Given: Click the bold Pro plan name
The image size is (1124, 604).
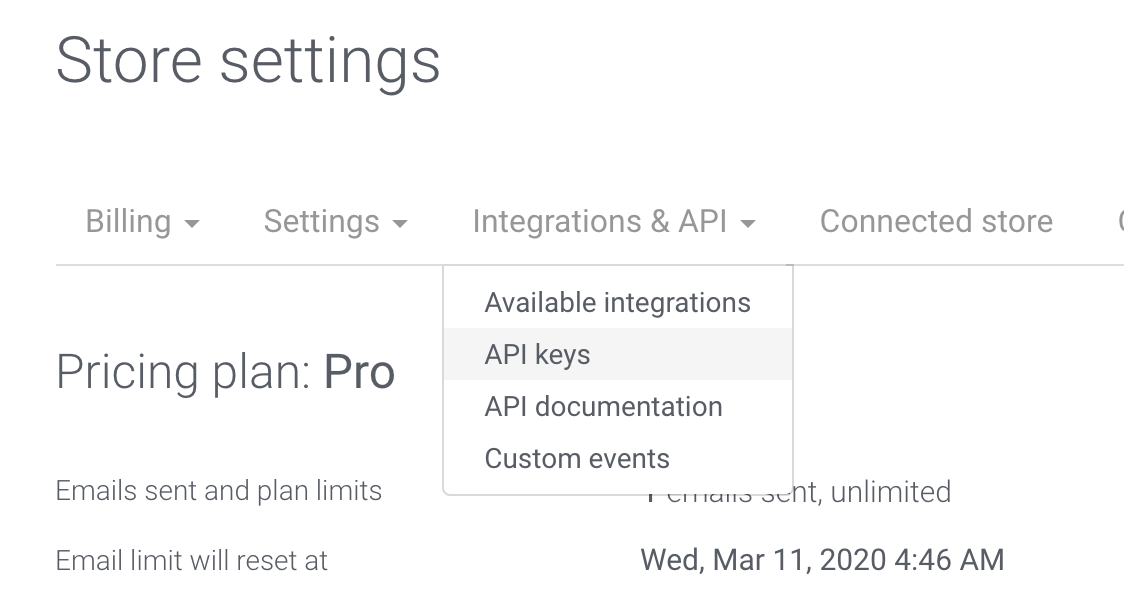Looking at the screenshot, I should (359, 372).
